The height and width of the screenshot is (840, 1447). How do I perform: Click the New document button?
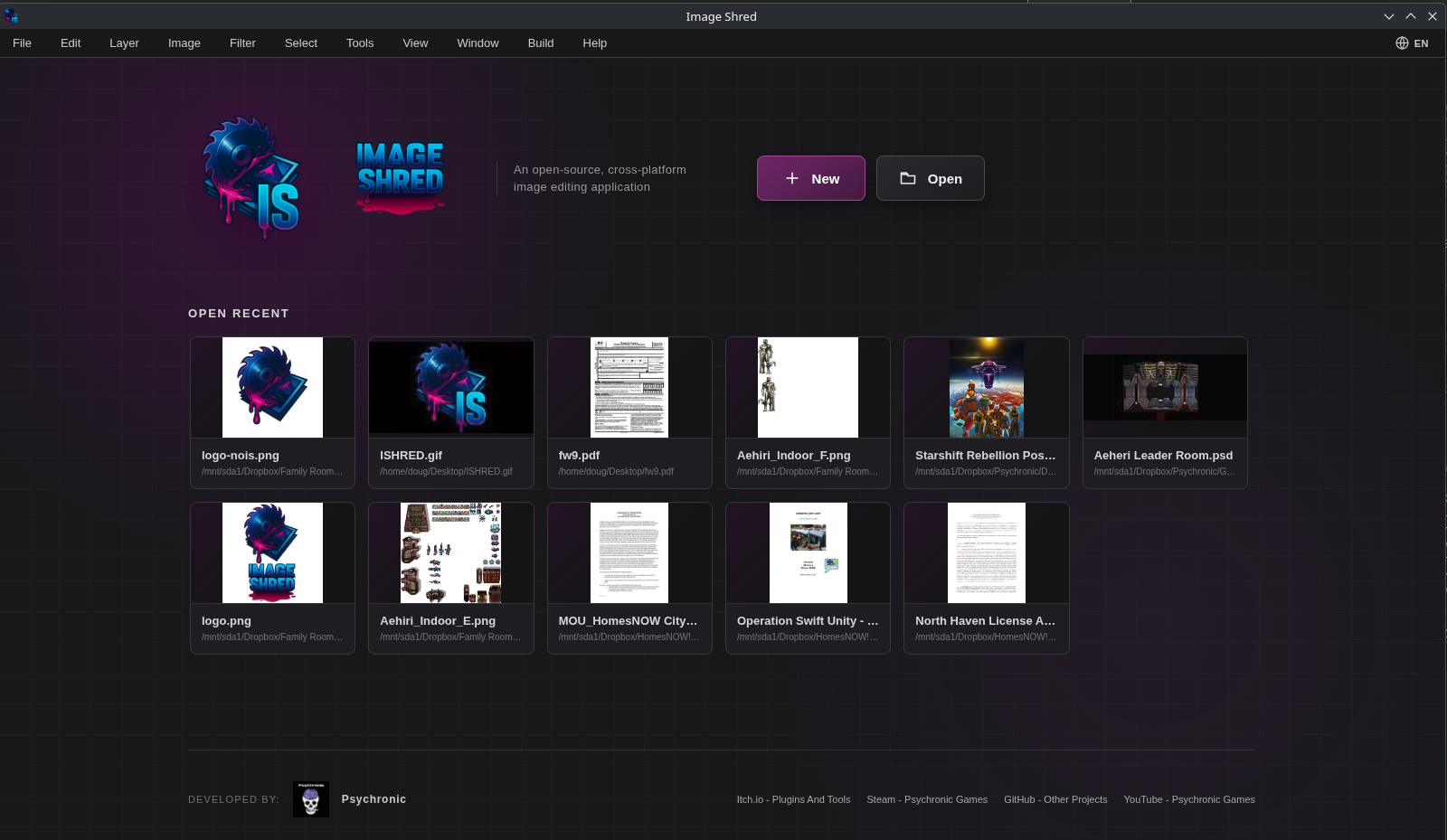click(811, 178)
